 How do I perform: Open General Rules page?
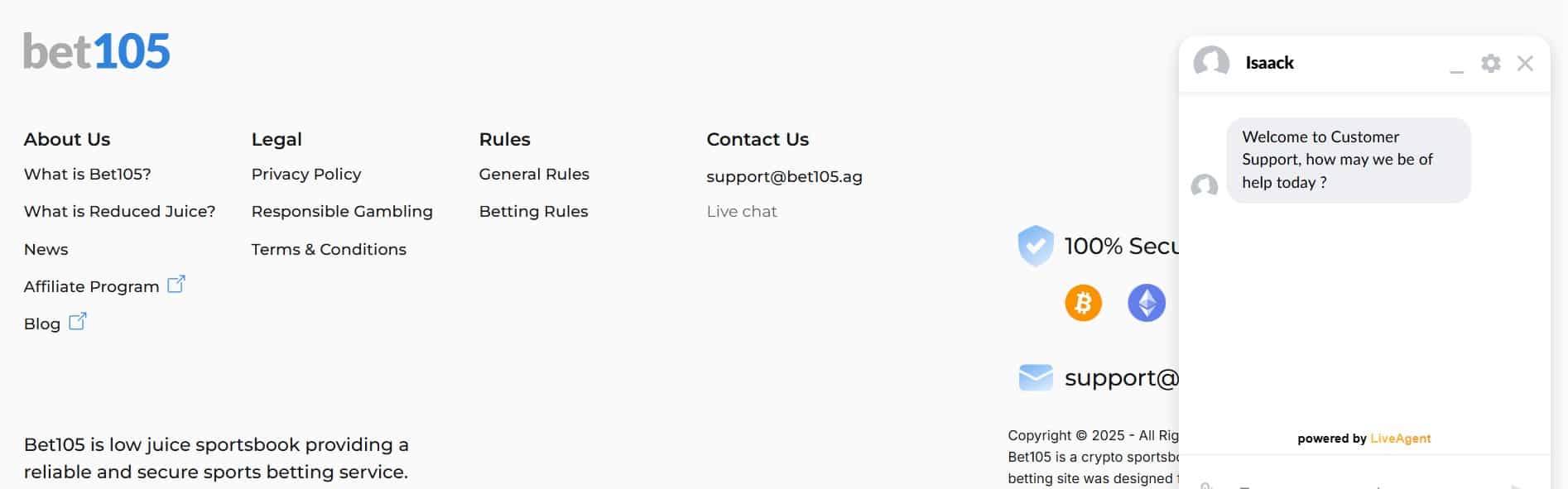(534, 175)
